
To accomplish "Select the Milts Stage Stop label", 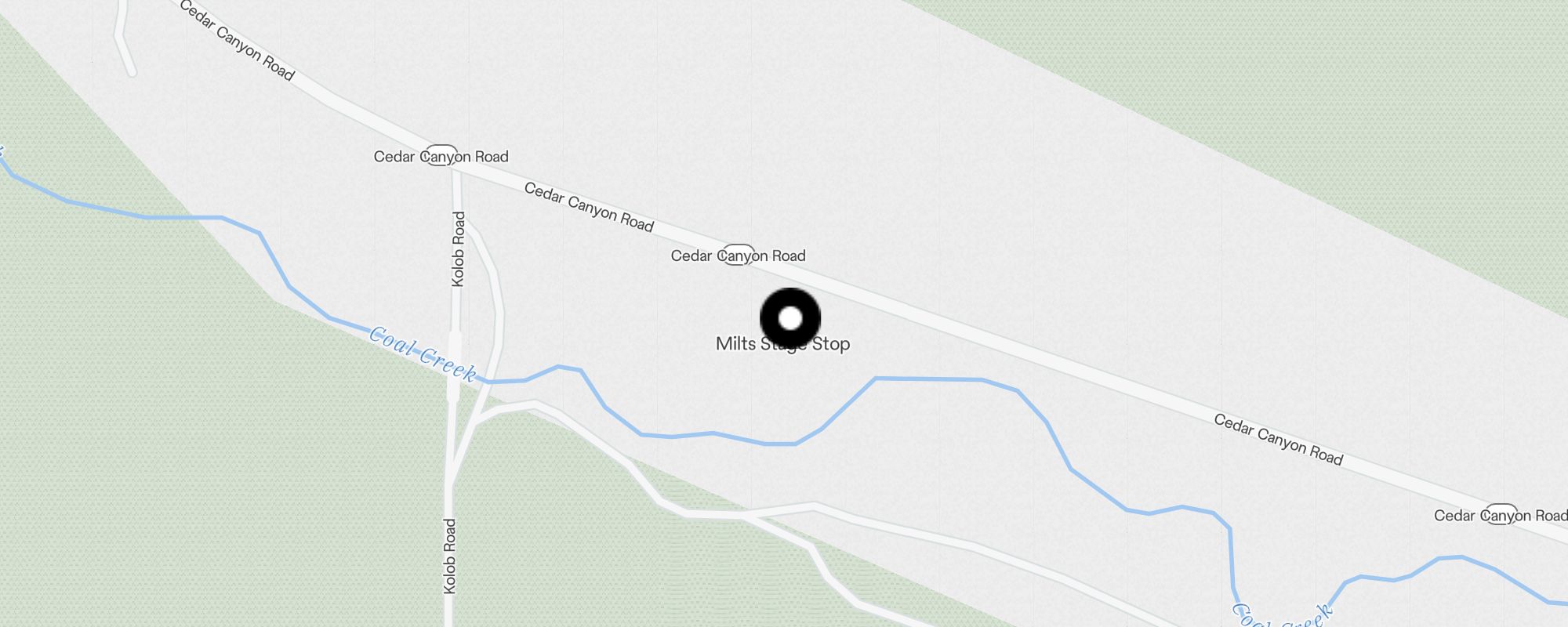I will click(x=782, y=344).
